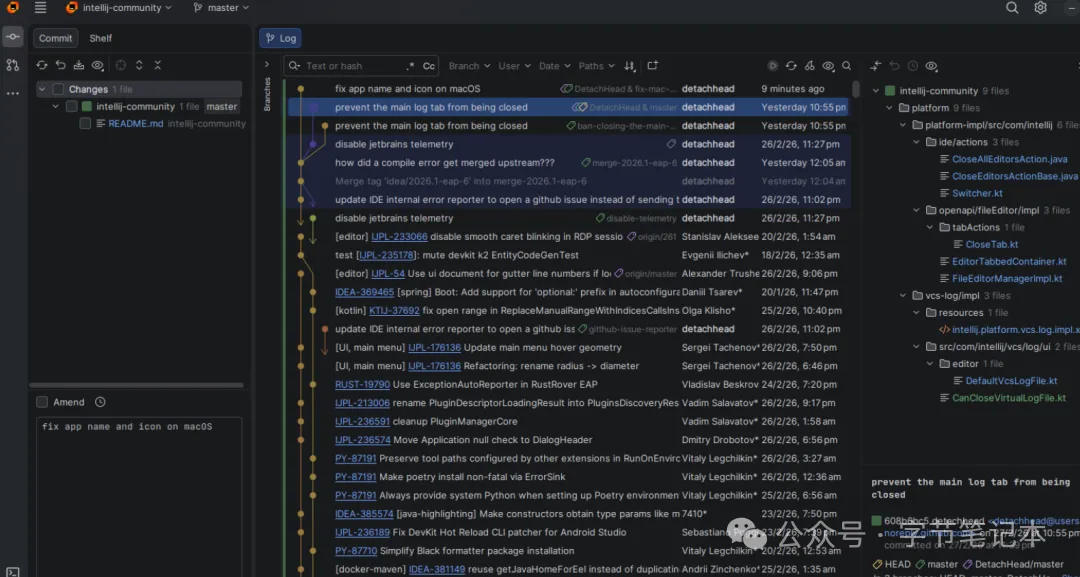1080x577 pixels.
Task: Open new log tab icon
Action: (652, 65)
